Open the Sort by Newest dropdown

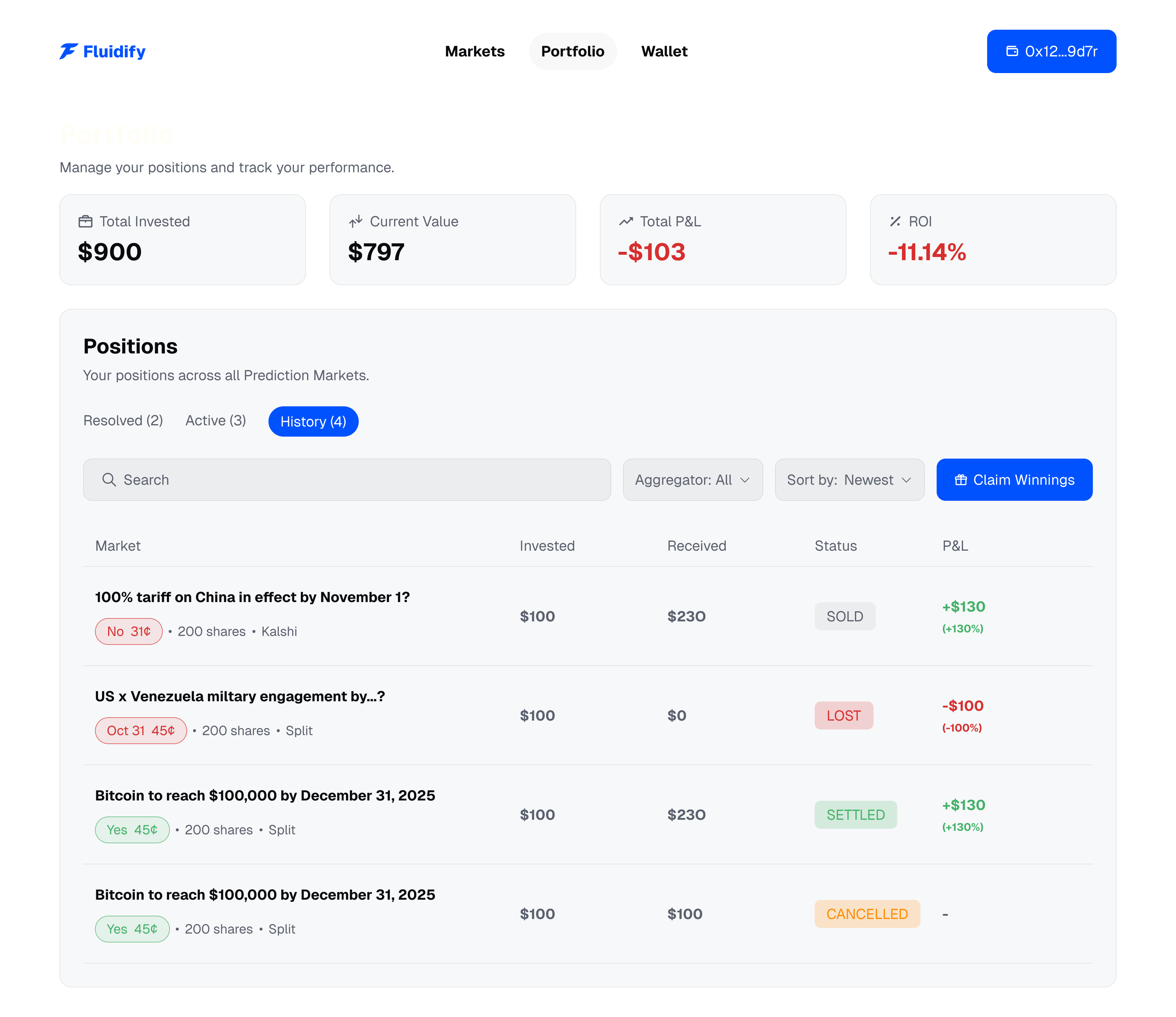click(849, 480)
